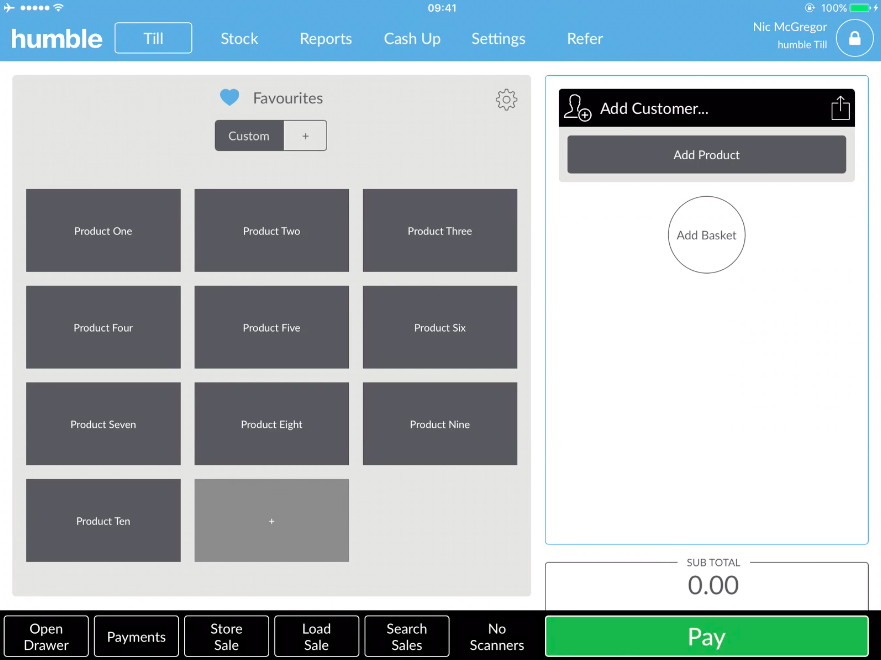881x660 pixels.
Task: Click the Add Product button
Action: pos(706,154)
